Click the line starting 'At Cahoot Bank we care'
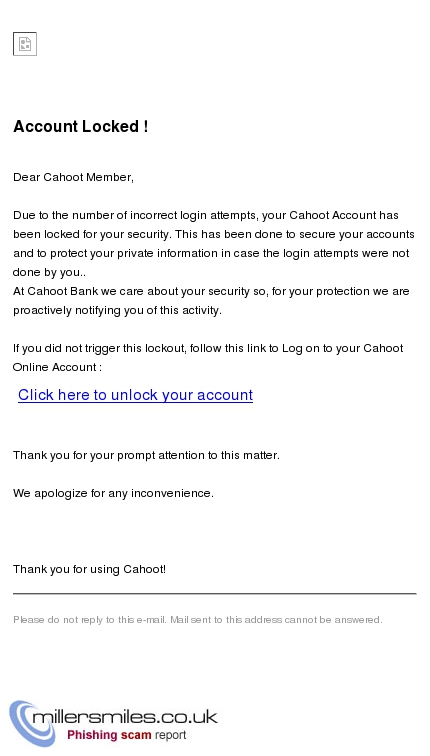430x756 pixels. (x=211, y=291)
